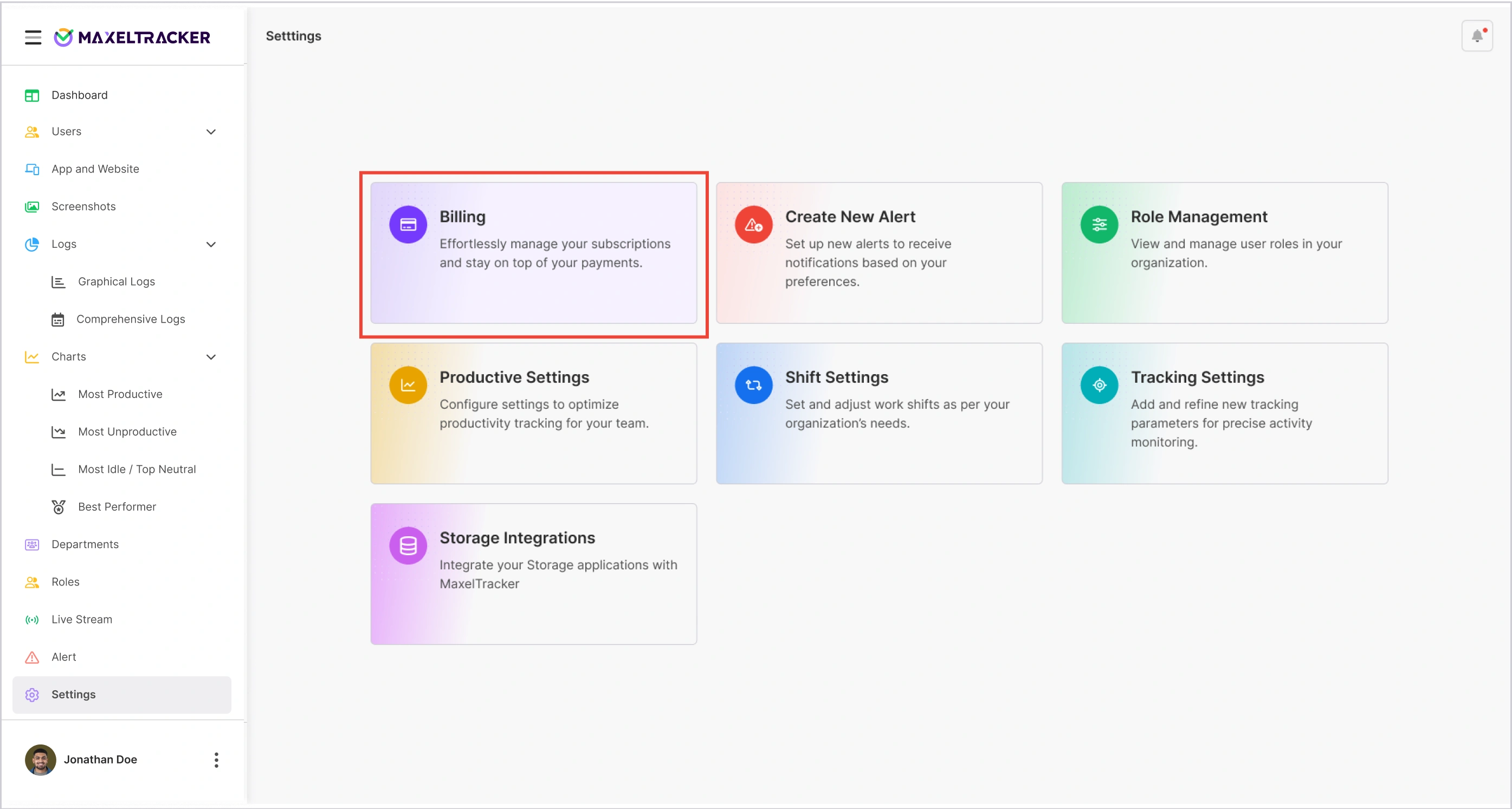Open Storage Integrations card title
Screen dimensions: 1512x809
point(517,538)
